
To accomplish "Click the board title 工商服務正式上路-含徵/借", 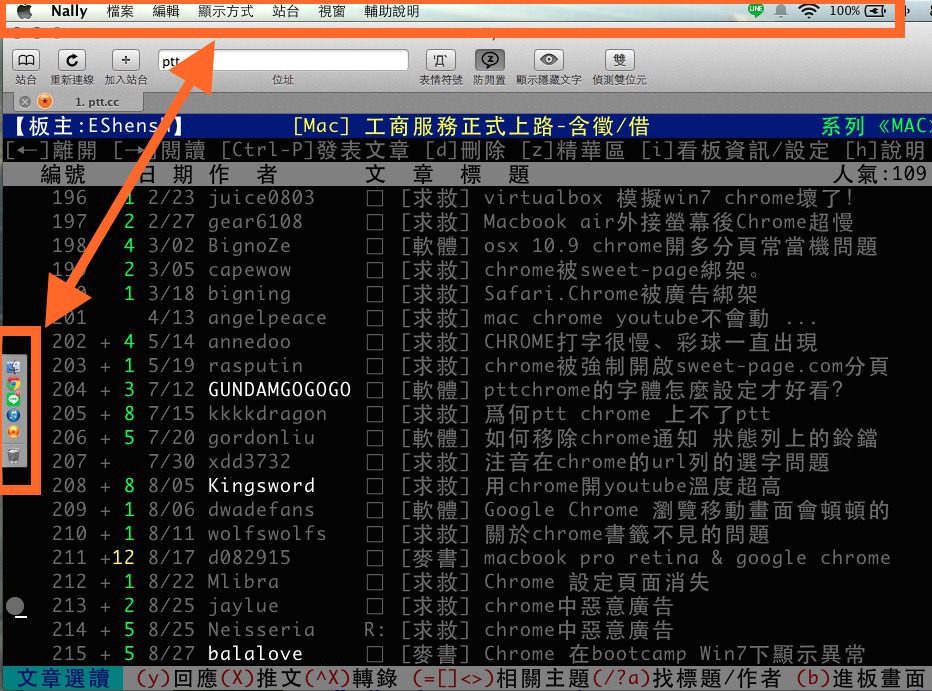I will point(507,126).
